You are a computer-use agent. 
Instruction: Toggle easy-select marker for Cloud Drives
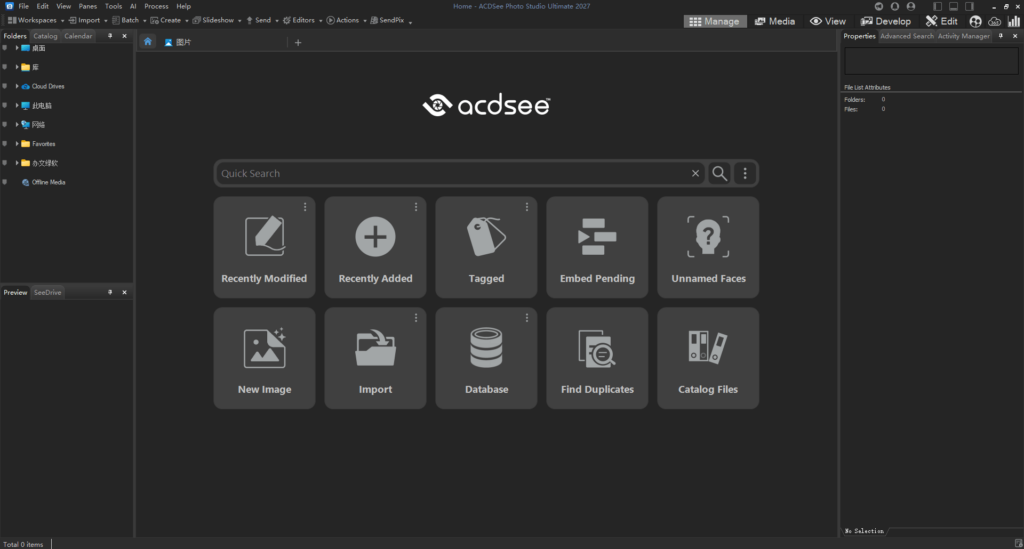coord(5,86)
